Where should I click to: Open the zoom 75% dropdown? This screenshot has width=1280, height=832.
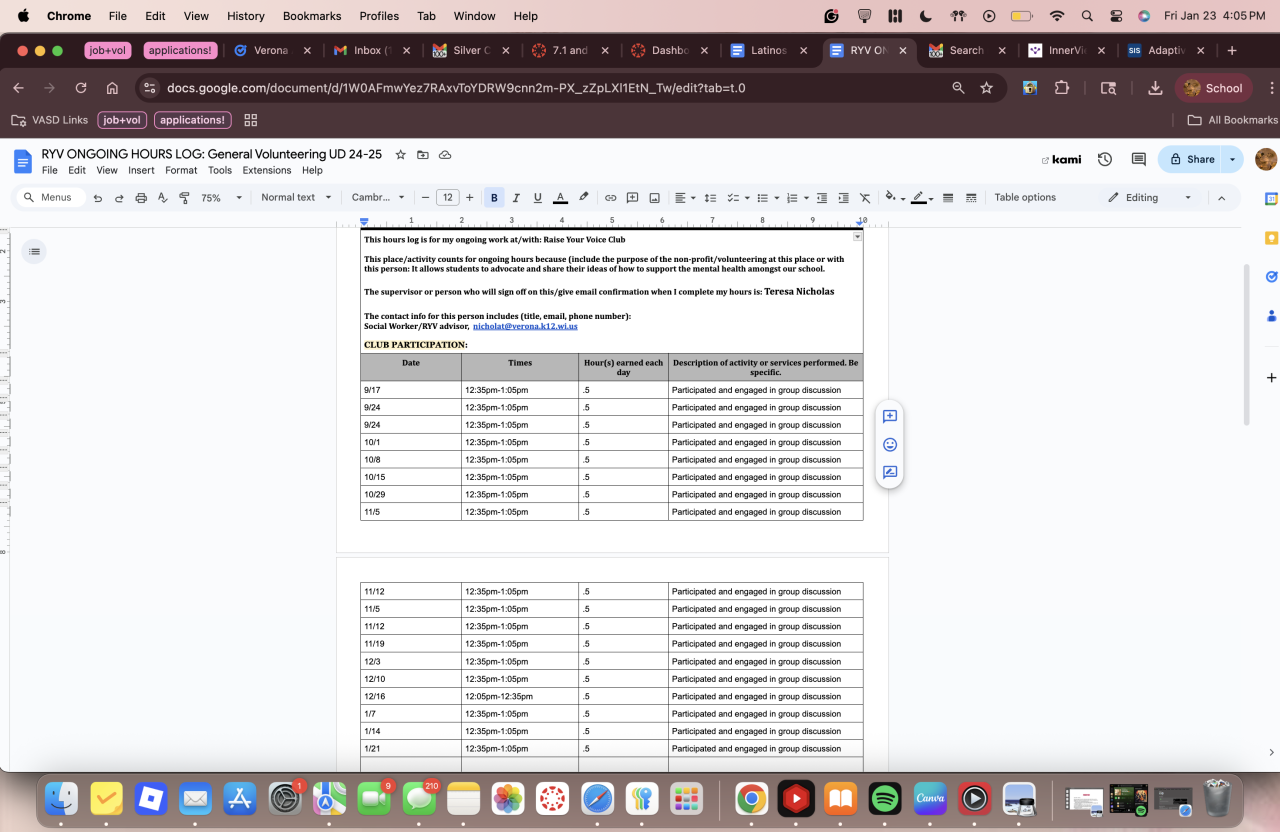pyautogui.click(x=222, y=198)
